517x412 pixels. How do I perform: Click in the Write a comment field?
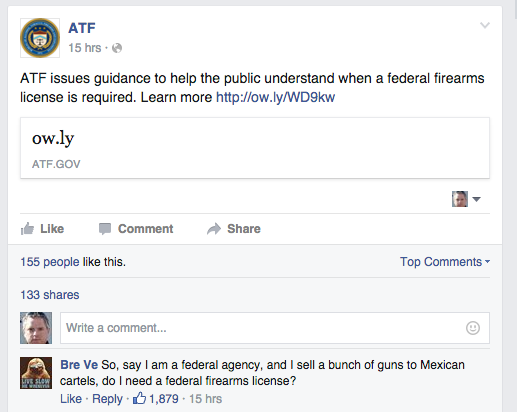(x=275, y=328)
